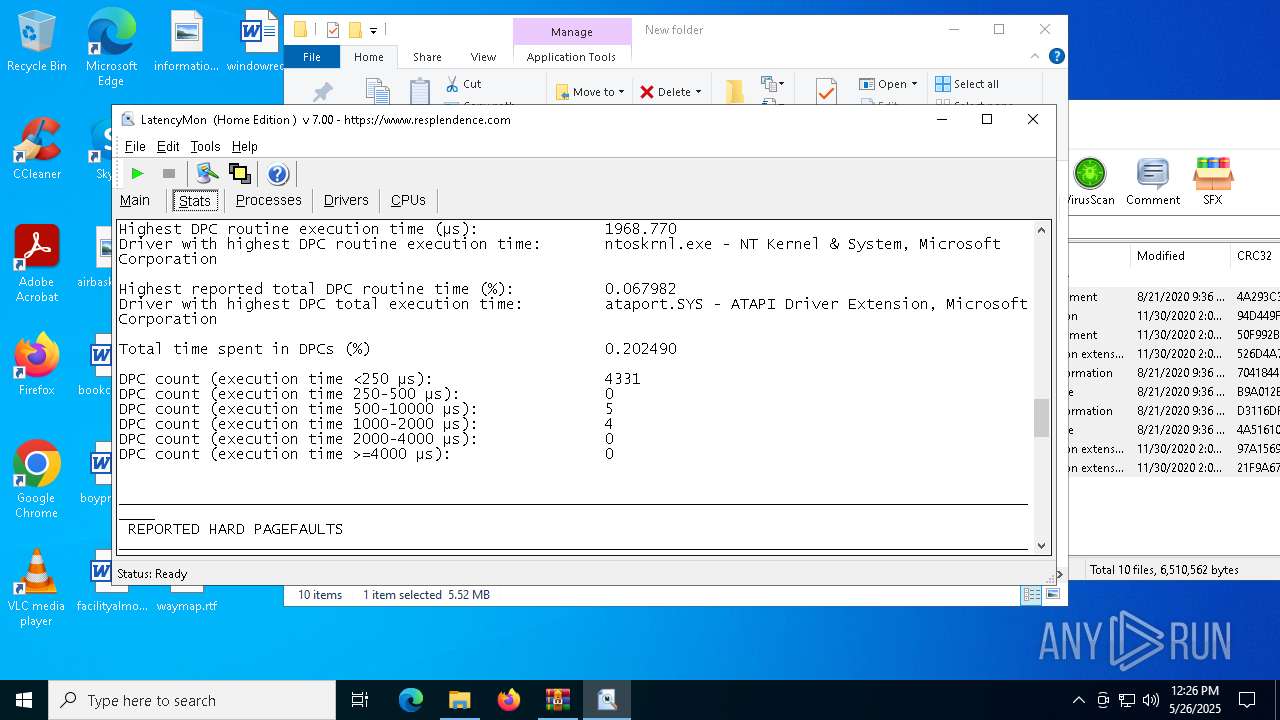Open the CCleaner desktop shortcut

(x=37, y=149)
